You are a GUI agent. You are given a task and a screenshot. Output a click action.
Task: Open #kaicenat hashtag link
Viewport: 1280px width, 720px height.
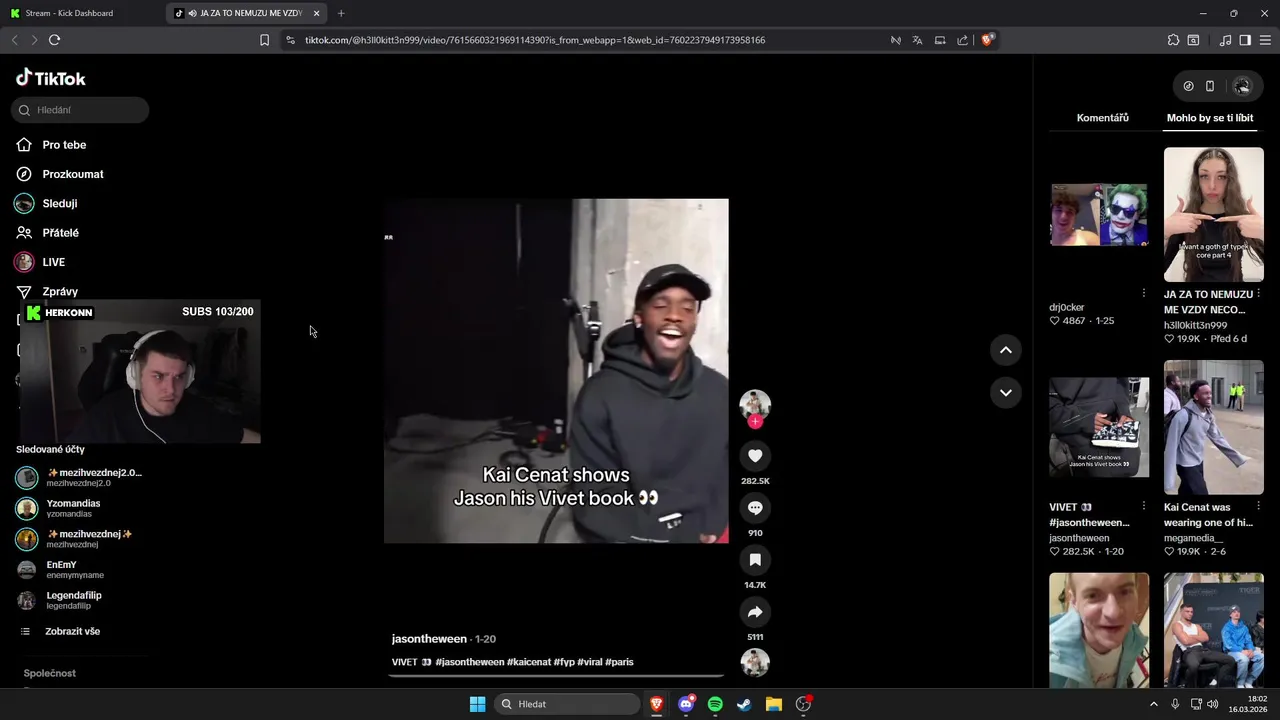pyautogui.click(x=529, y=662)
